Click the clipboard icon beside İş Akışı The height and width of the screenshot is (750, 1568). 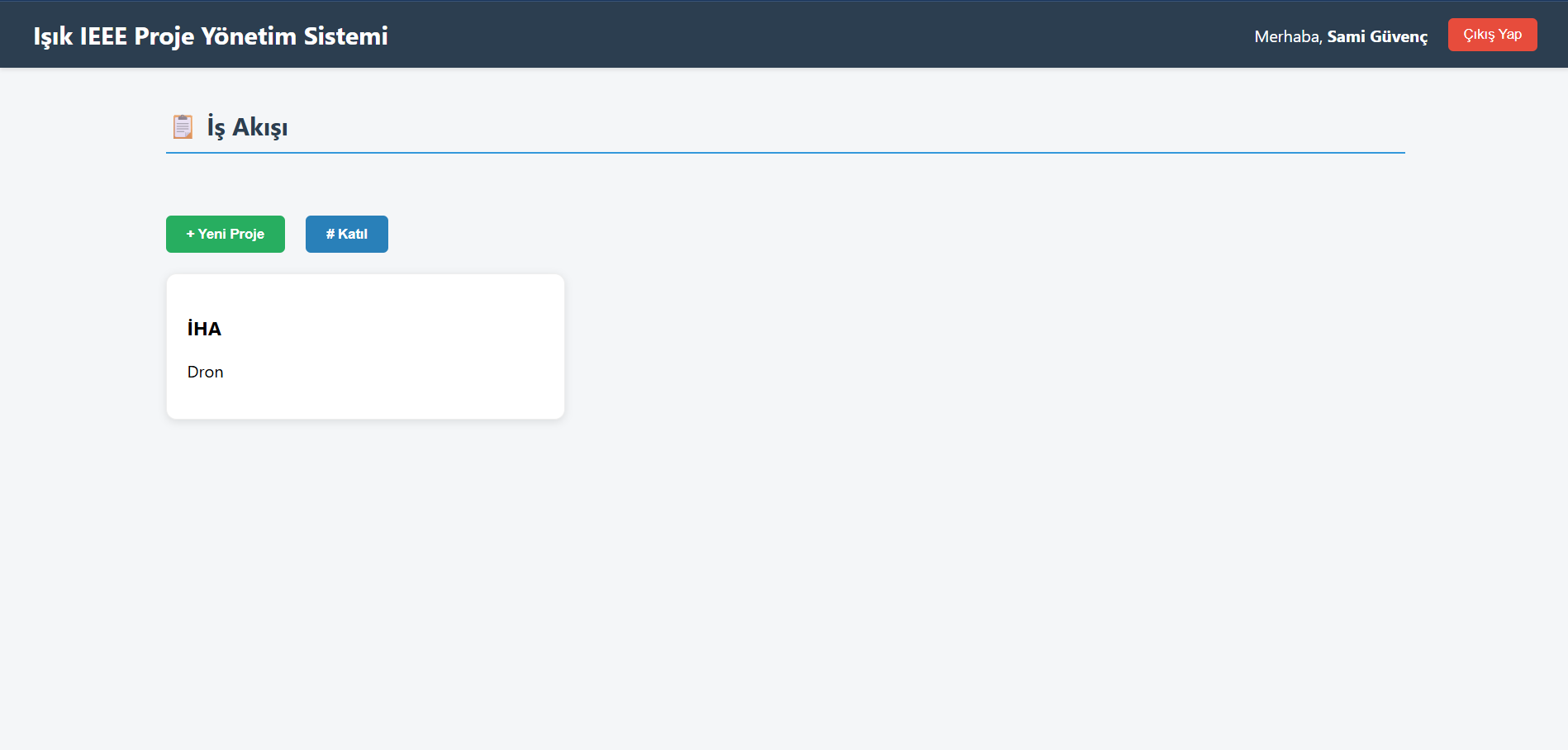click(183, 126)
